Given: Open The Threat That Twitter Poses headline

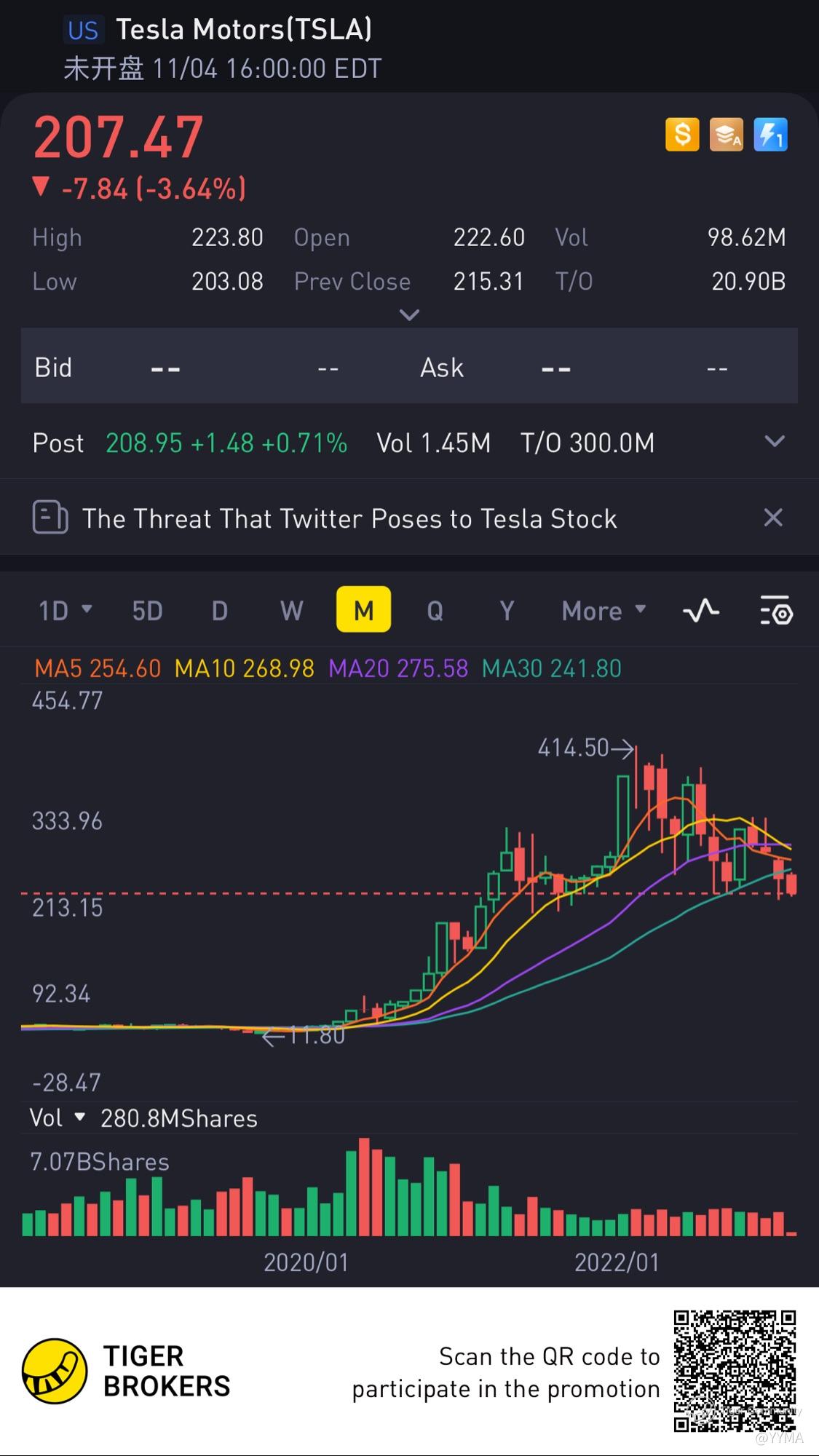Looking at the screenshot, I should click(349, 518).
